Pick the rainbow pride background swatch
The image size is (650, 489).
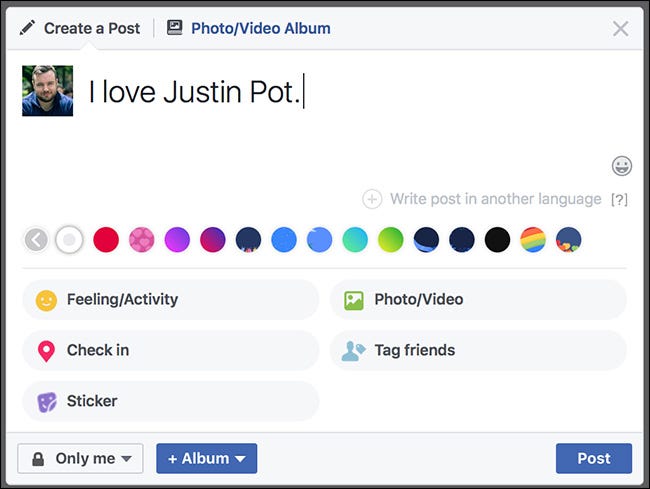pyautogui.click(x=533, y=240)
